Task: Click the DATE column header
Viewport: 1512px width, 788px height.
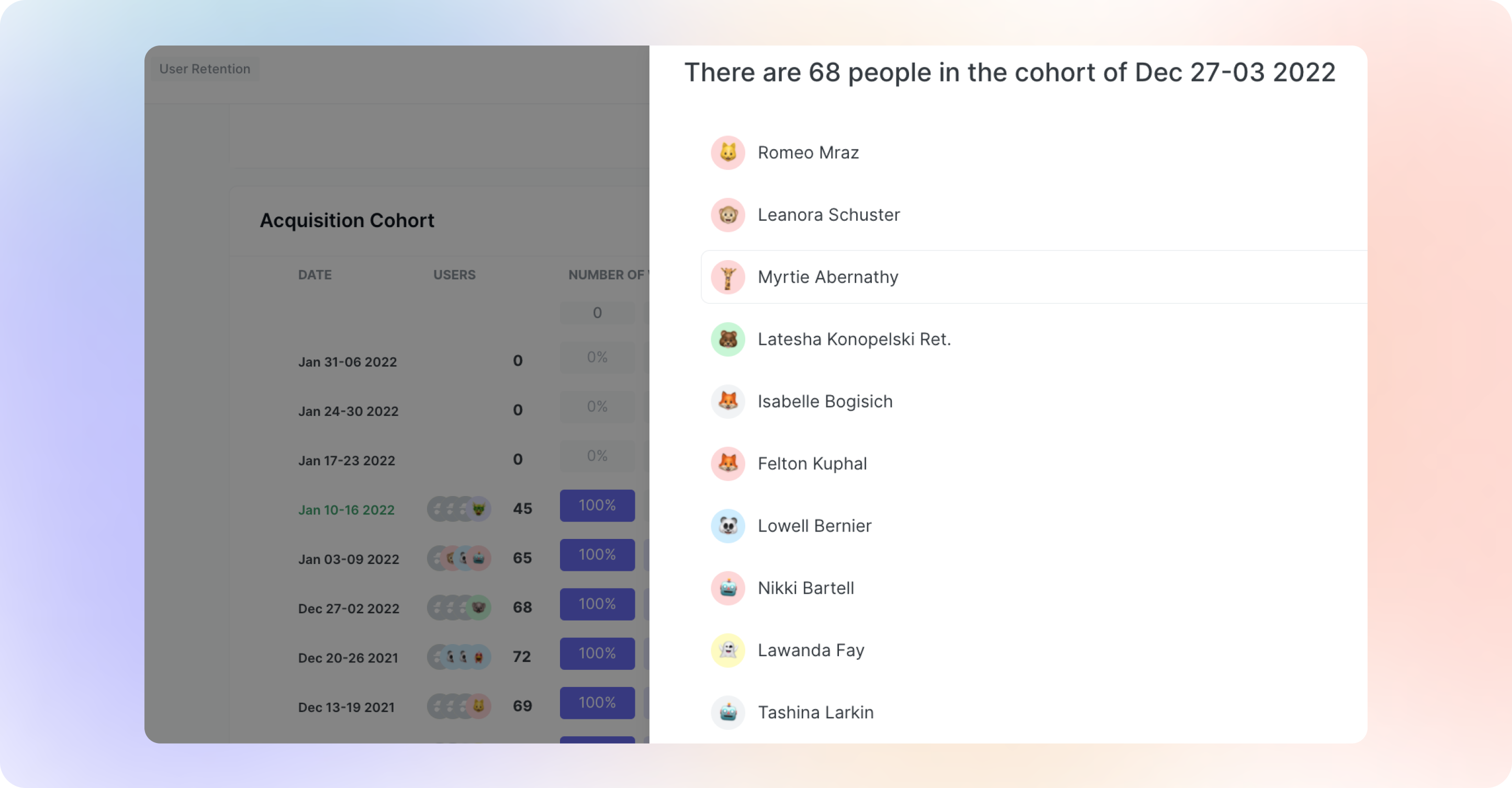Action: [x=315, y=275]
